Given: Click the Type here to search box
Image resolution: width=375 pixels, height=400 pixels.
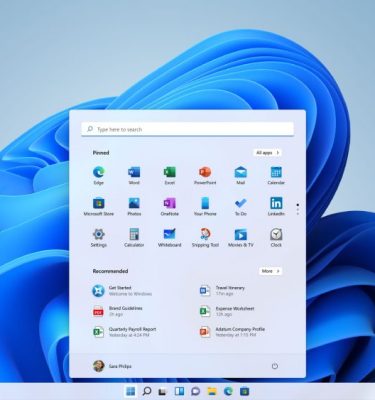Looking at the screenshot, I should pos(188,129).
